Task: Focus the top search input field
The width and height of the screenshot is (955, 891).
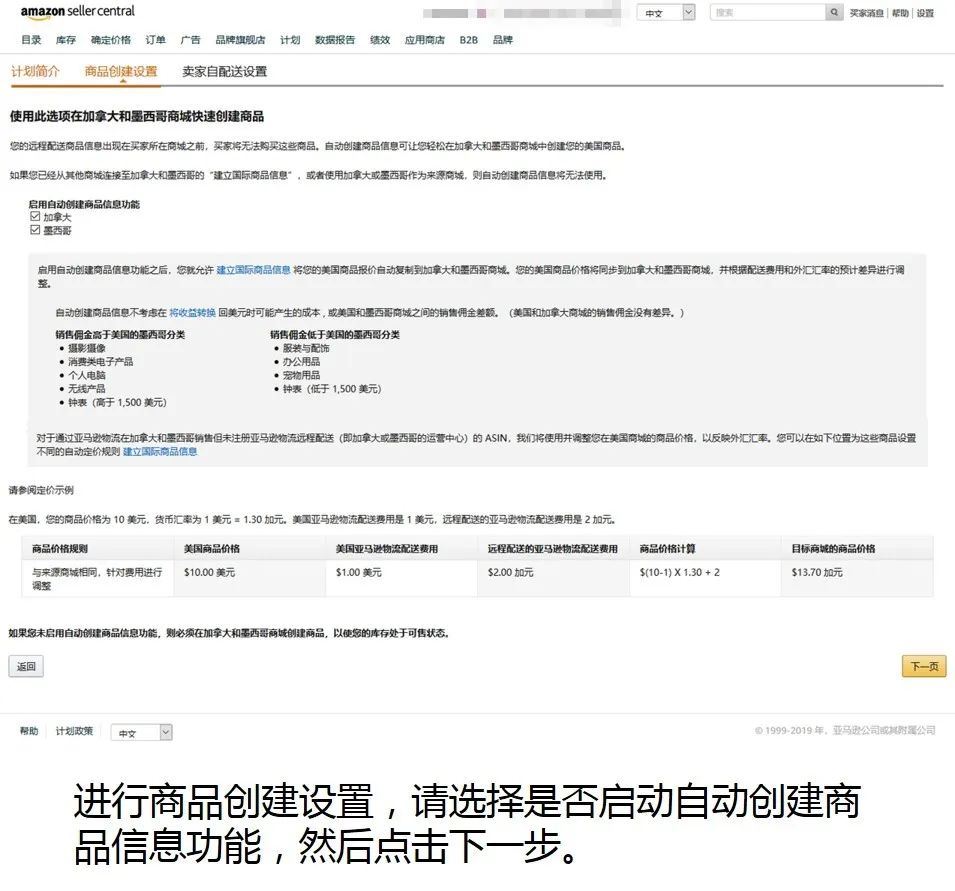Action: (x=768, y=12)
